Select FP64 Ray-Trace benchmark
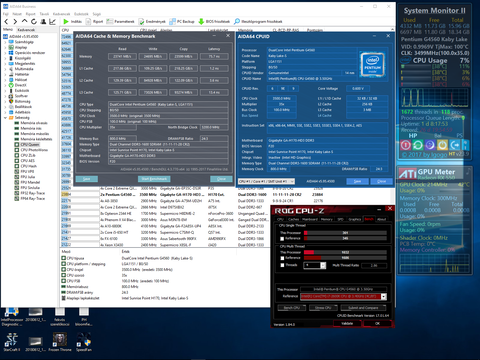480x360 pixels. point(29,199)
